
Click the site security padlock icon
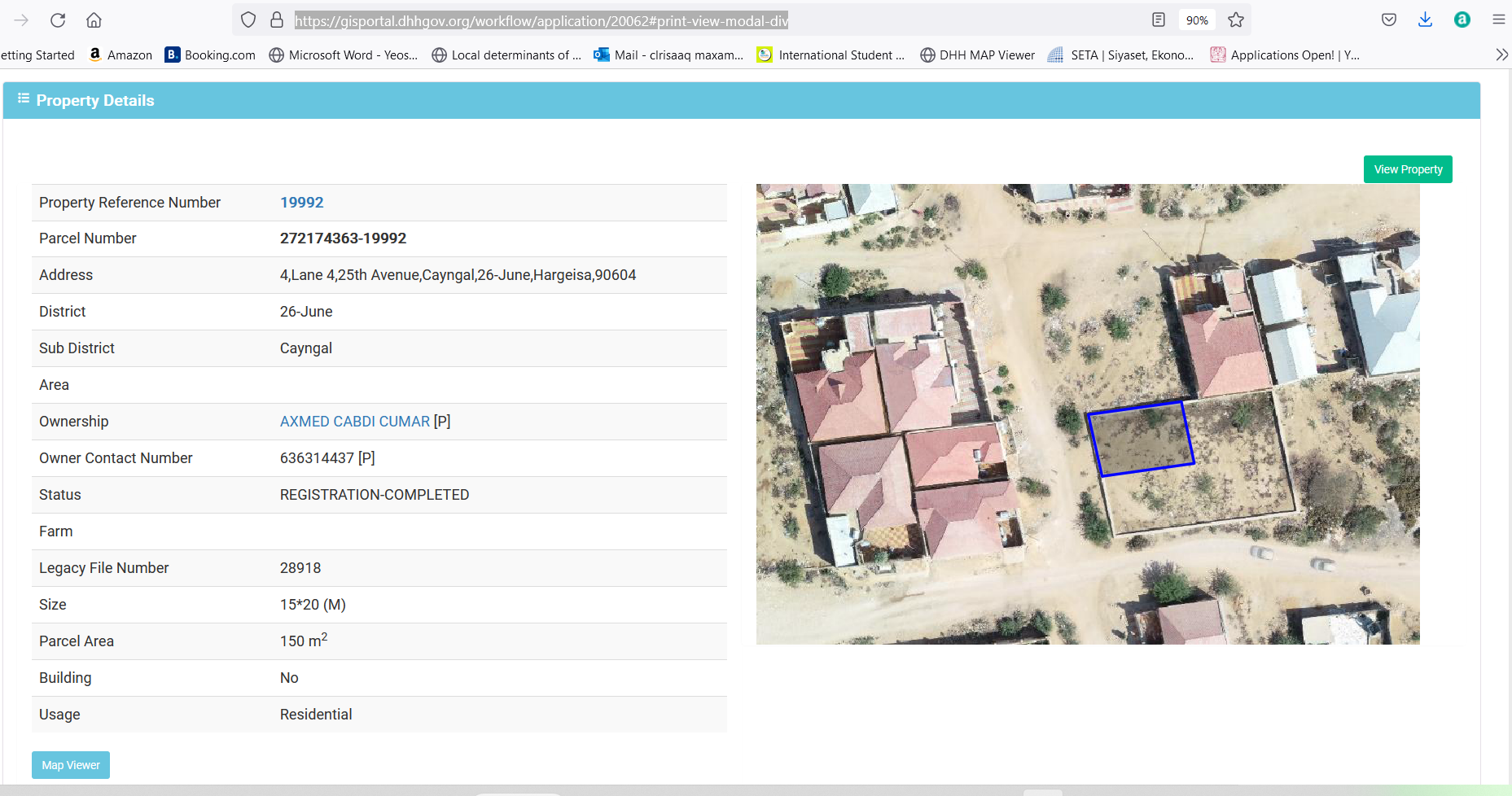(x=277, y=20)
